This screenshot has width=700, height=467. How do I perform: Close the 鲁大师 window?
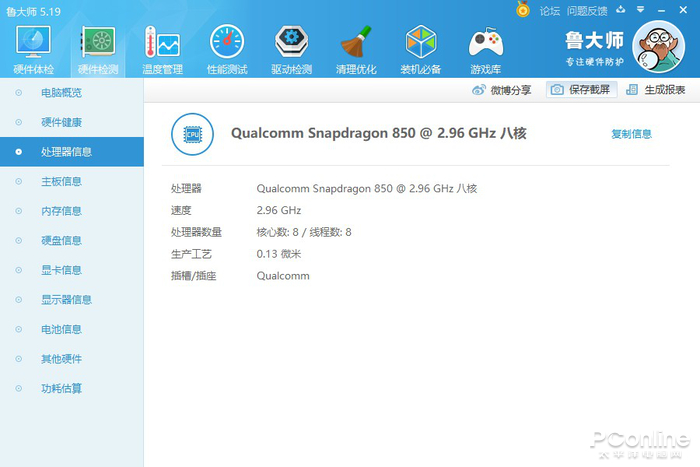coord(683,9)
